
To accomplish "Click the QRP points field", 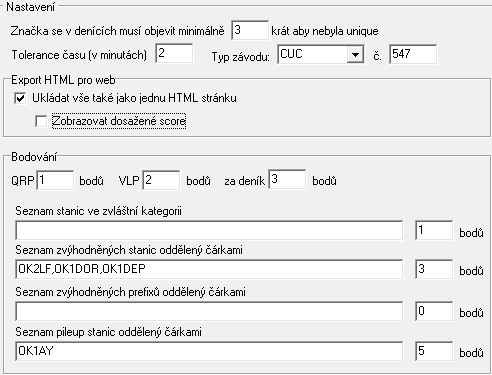I will coord(55,180).
